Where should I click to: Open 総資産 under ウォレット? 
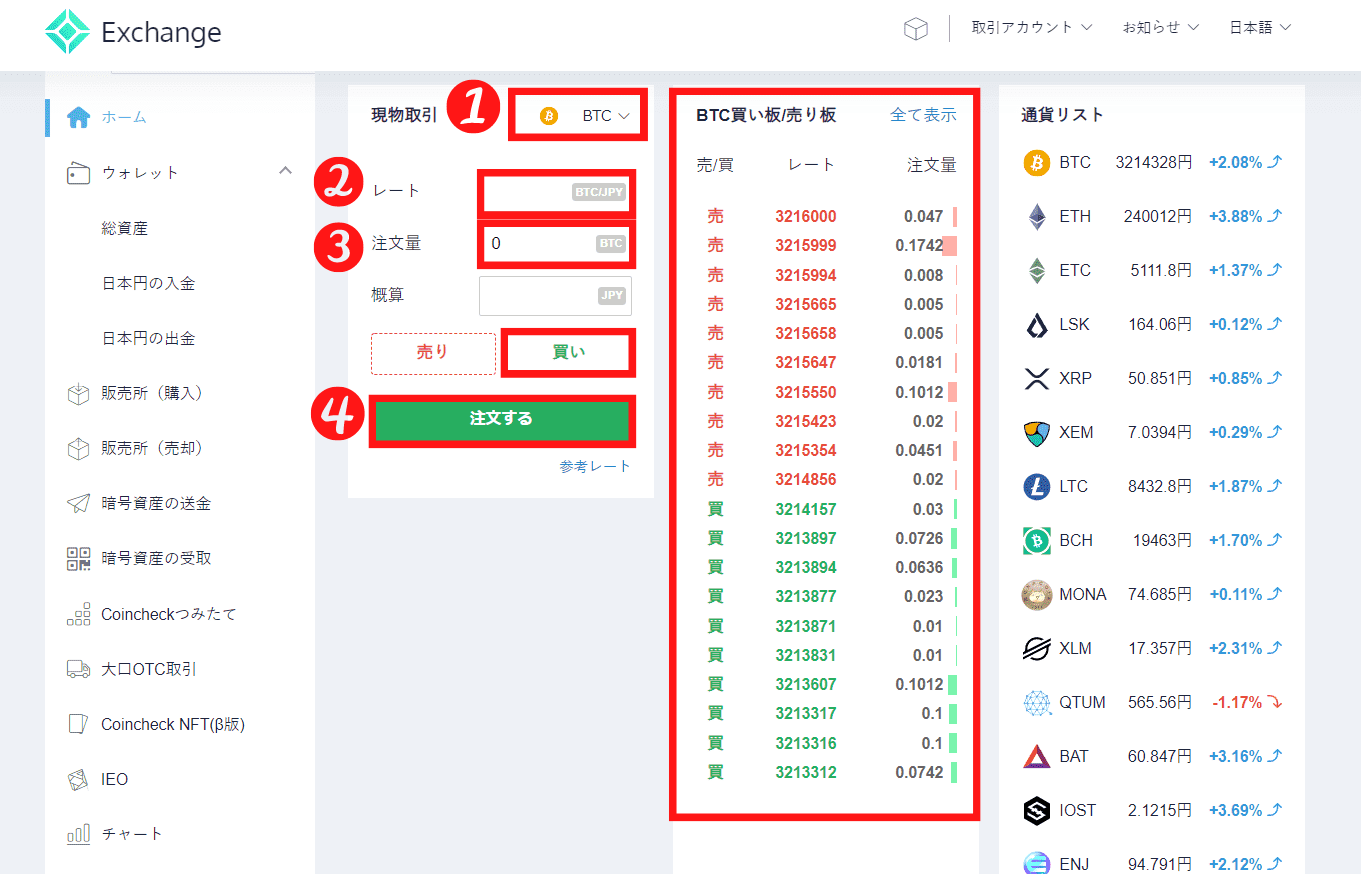point(124,228)
